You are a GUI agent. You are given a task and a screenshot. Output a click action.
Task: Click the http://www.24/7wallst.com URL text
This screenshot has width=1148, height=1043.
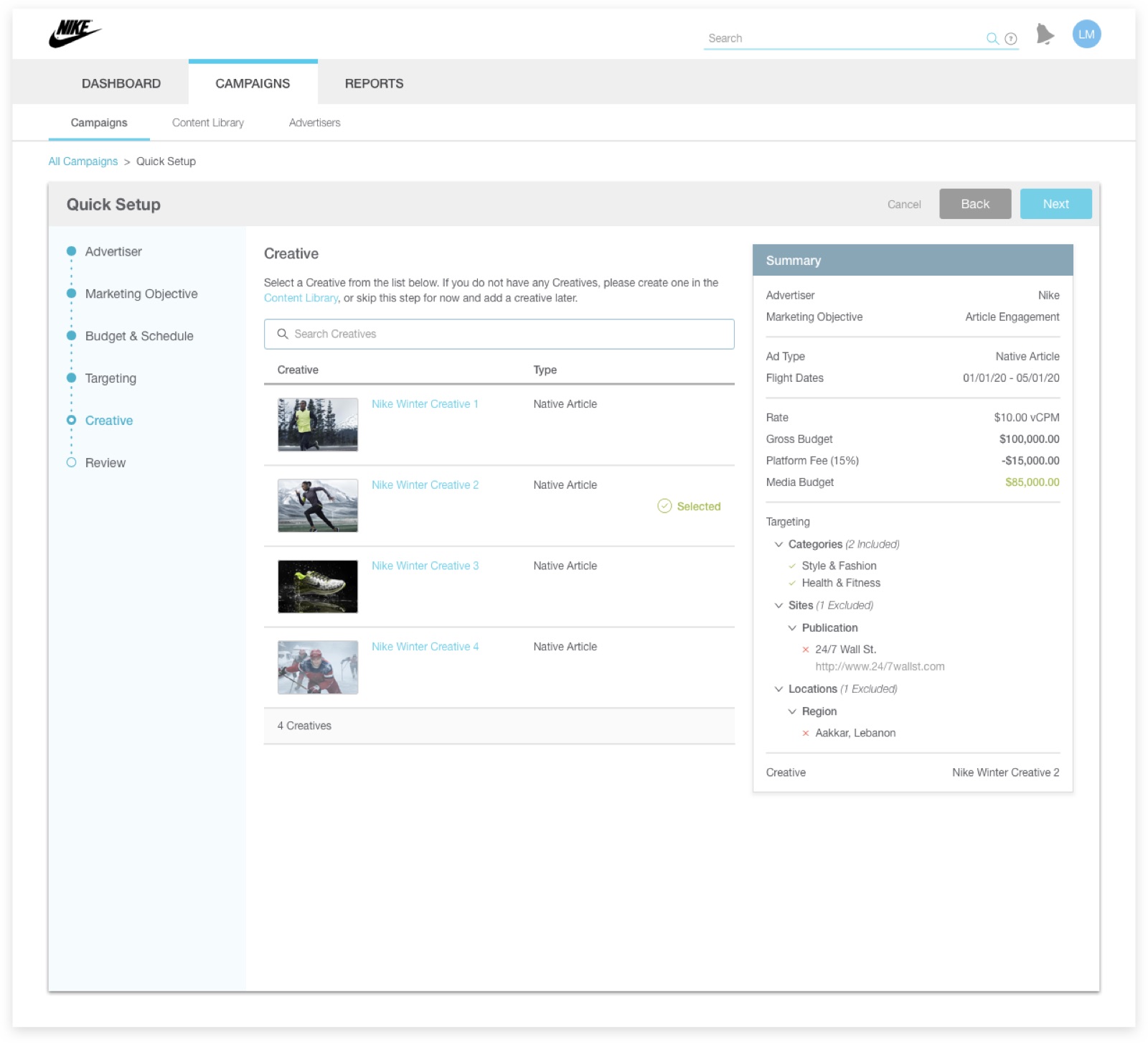tap(880, 667)
